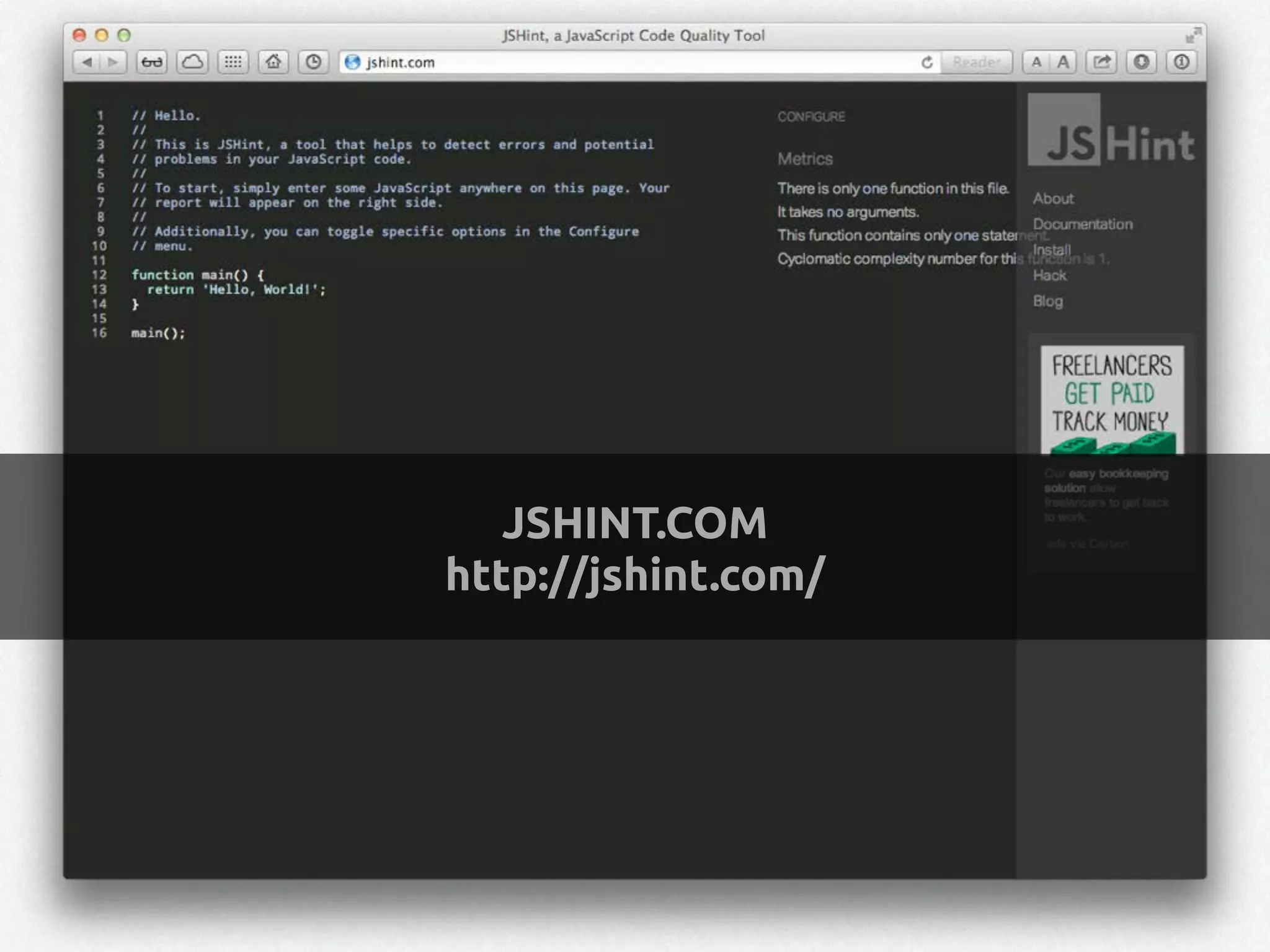Go back with the Safari back arrow

[x=87, y=62]
